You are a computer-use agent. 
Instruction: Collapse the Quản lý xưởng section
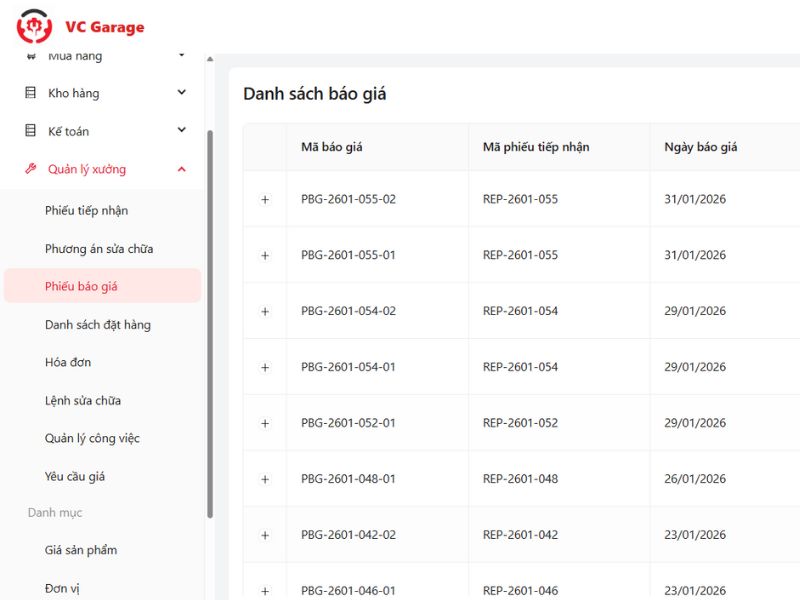181,169
